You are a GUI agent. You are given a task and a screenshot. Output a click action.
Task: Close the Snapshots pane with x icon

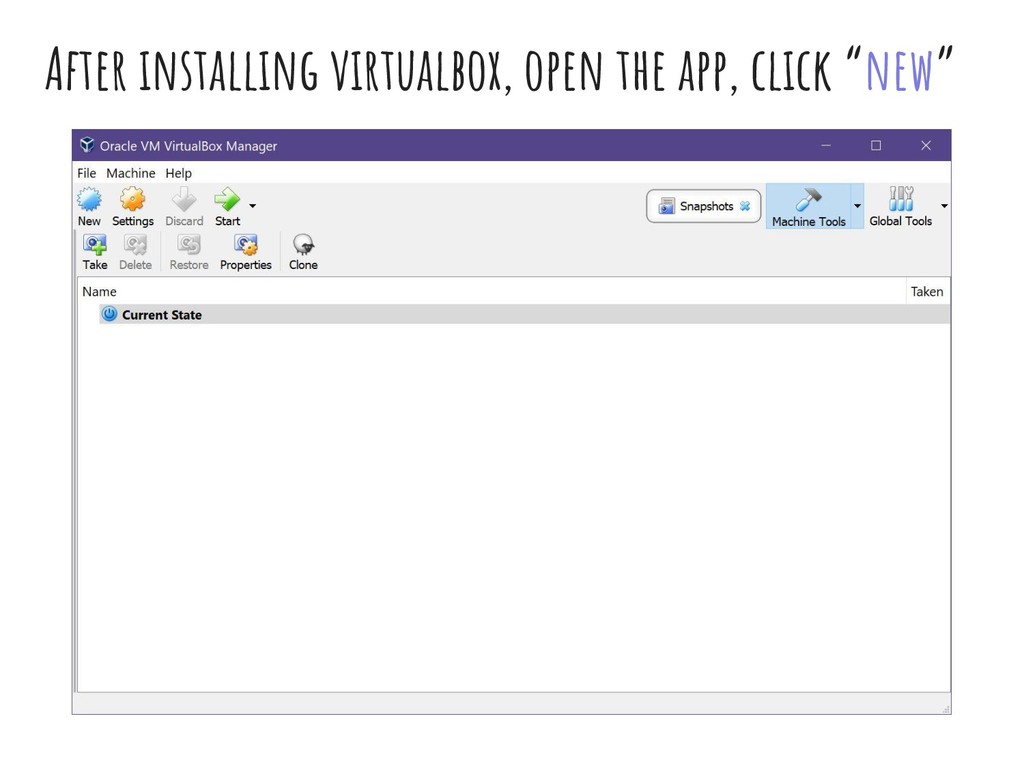pos(745,206)
